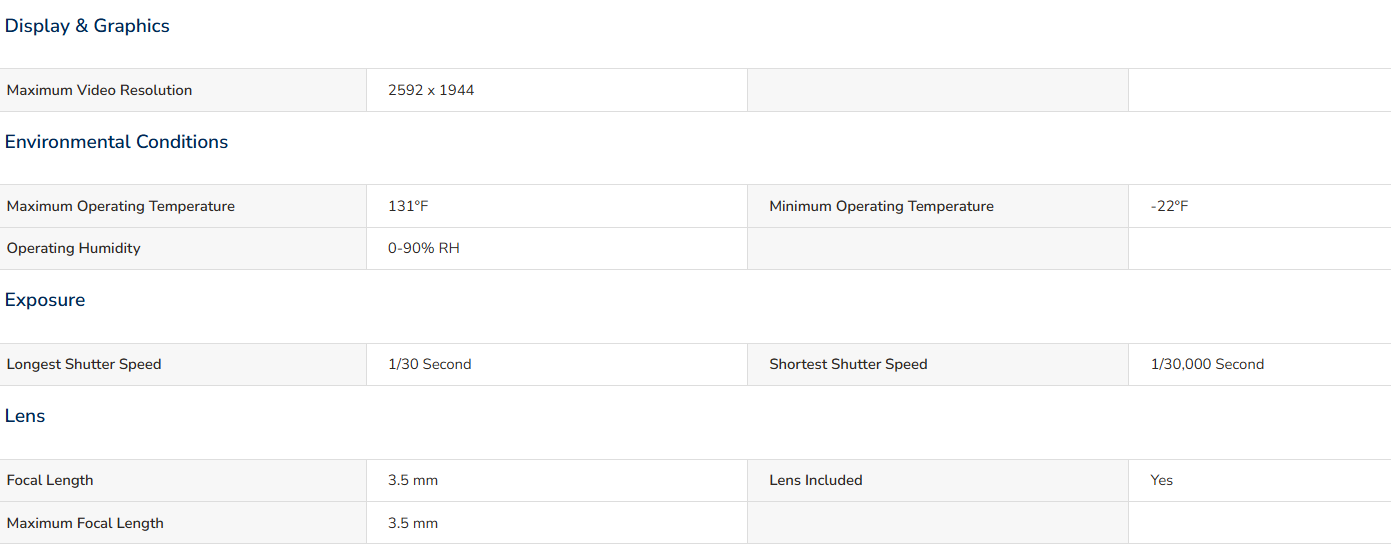Click the 1/30 Second value

(x=430, y=364)
